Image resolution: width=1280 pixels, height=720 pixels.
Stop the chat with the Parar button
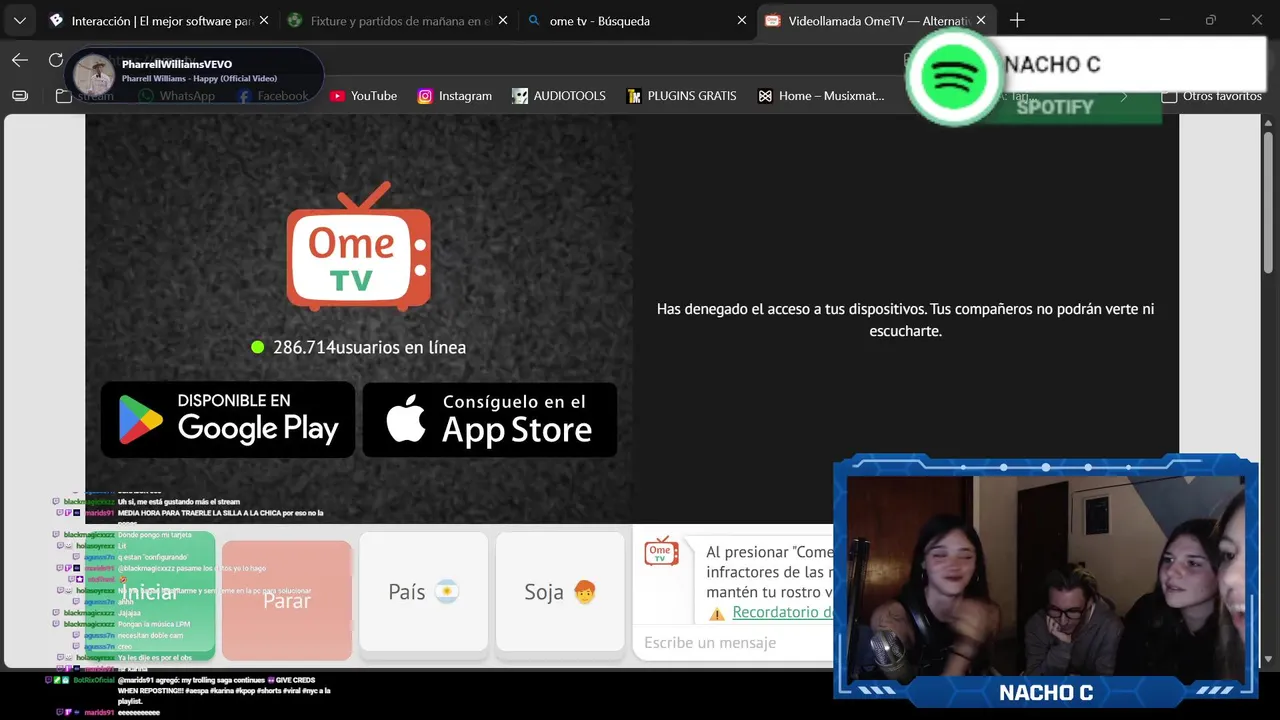[287, 600]
